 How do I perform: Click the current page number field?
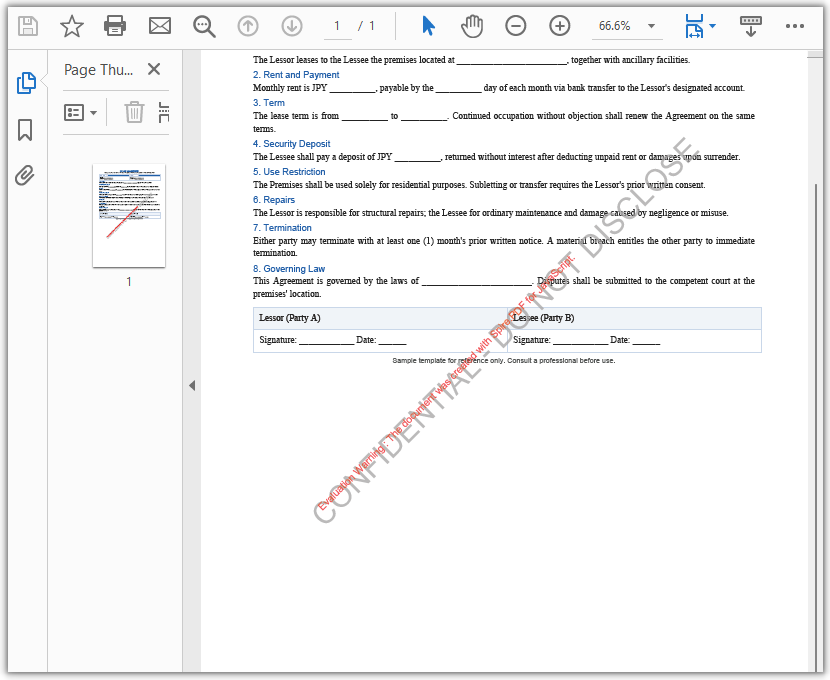pyautogui.click(x=337, y=26)
